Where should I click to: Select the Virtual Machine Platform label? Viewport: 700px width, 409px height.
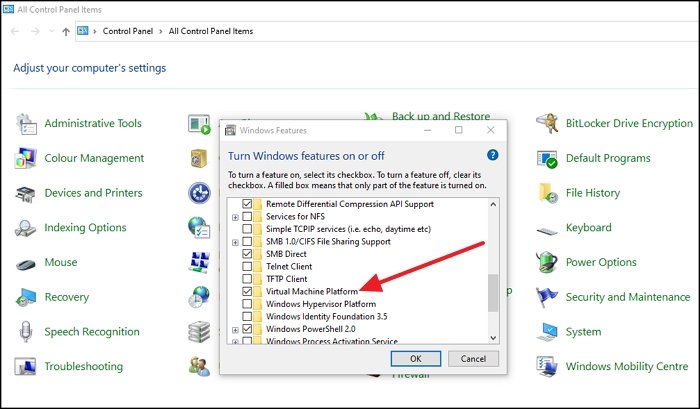coord(312,292)
